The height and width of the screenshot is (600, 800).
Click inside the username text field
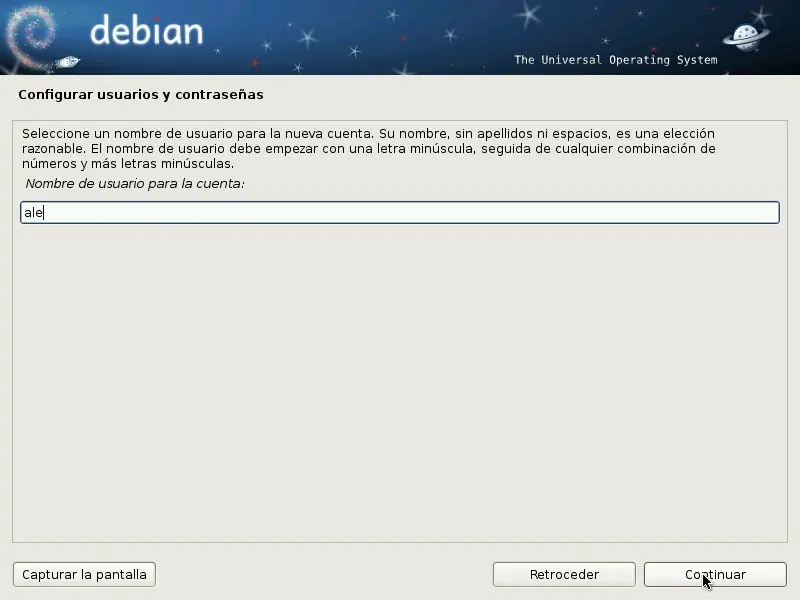[x=400, y=212]
